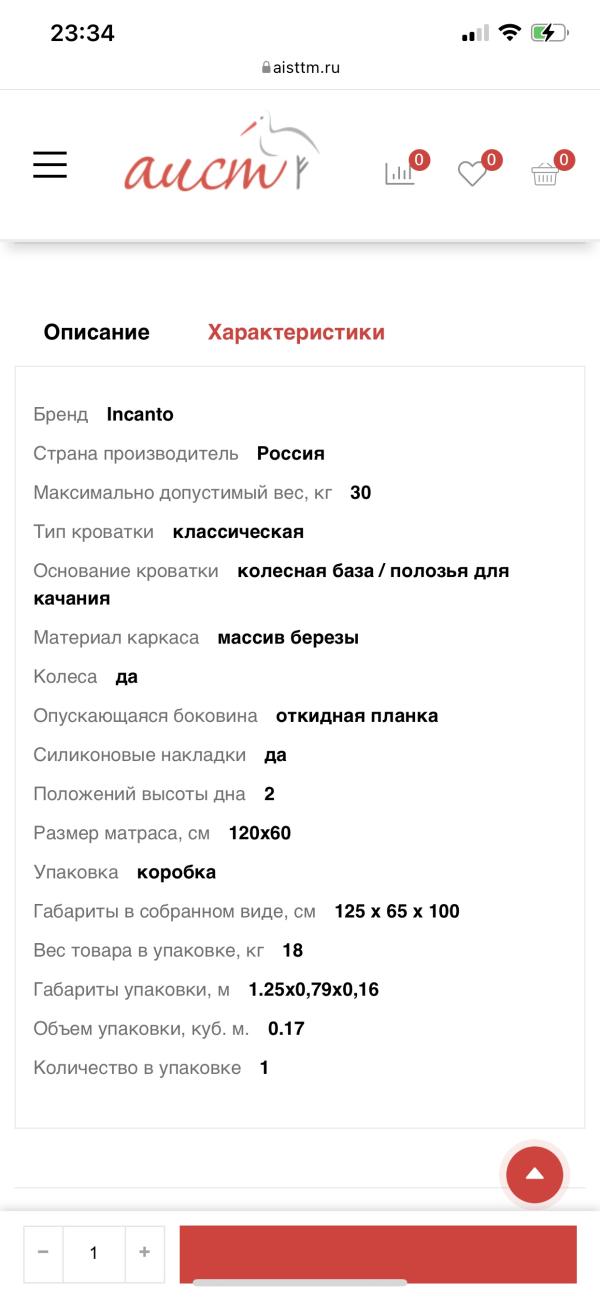This screenshot has height=1298, width=600.
Task: Decrease quantity with the minus button
Action: (x=43, y=1252)
